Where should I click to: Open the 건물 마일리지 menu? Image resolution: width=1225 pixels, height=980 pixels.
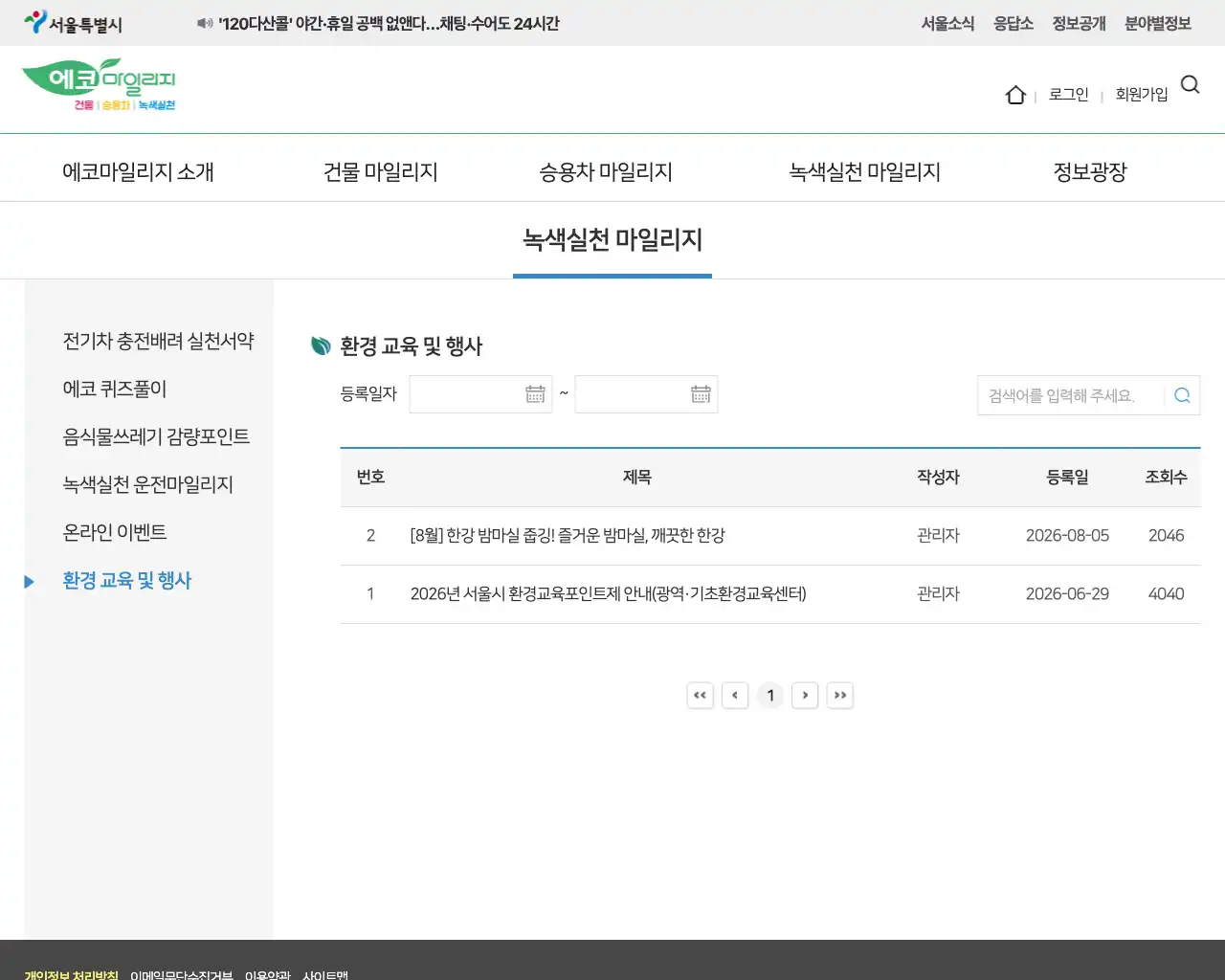(x=381, y=172)
